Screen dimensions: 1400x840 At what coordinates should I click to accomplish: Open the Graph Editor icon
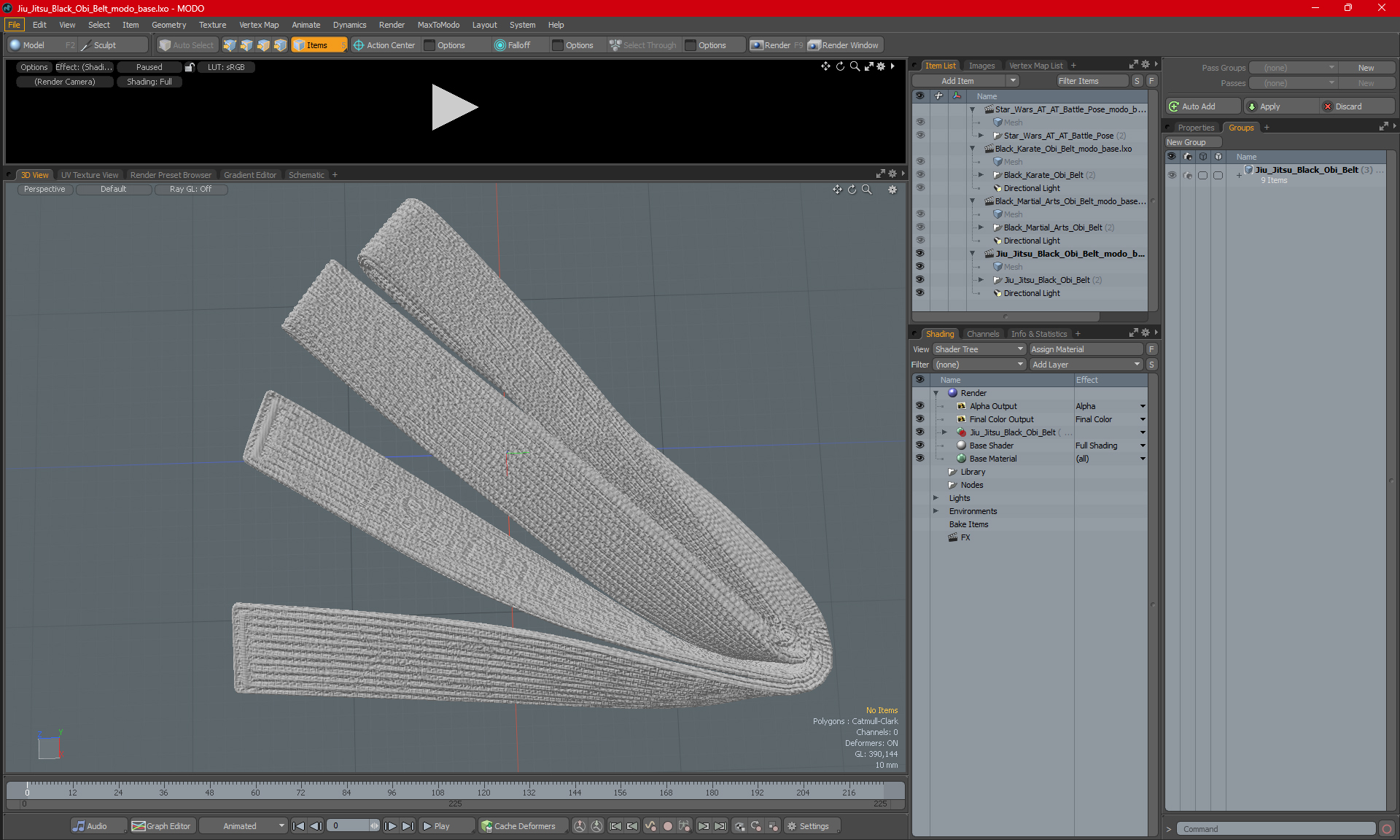(139, 826)
